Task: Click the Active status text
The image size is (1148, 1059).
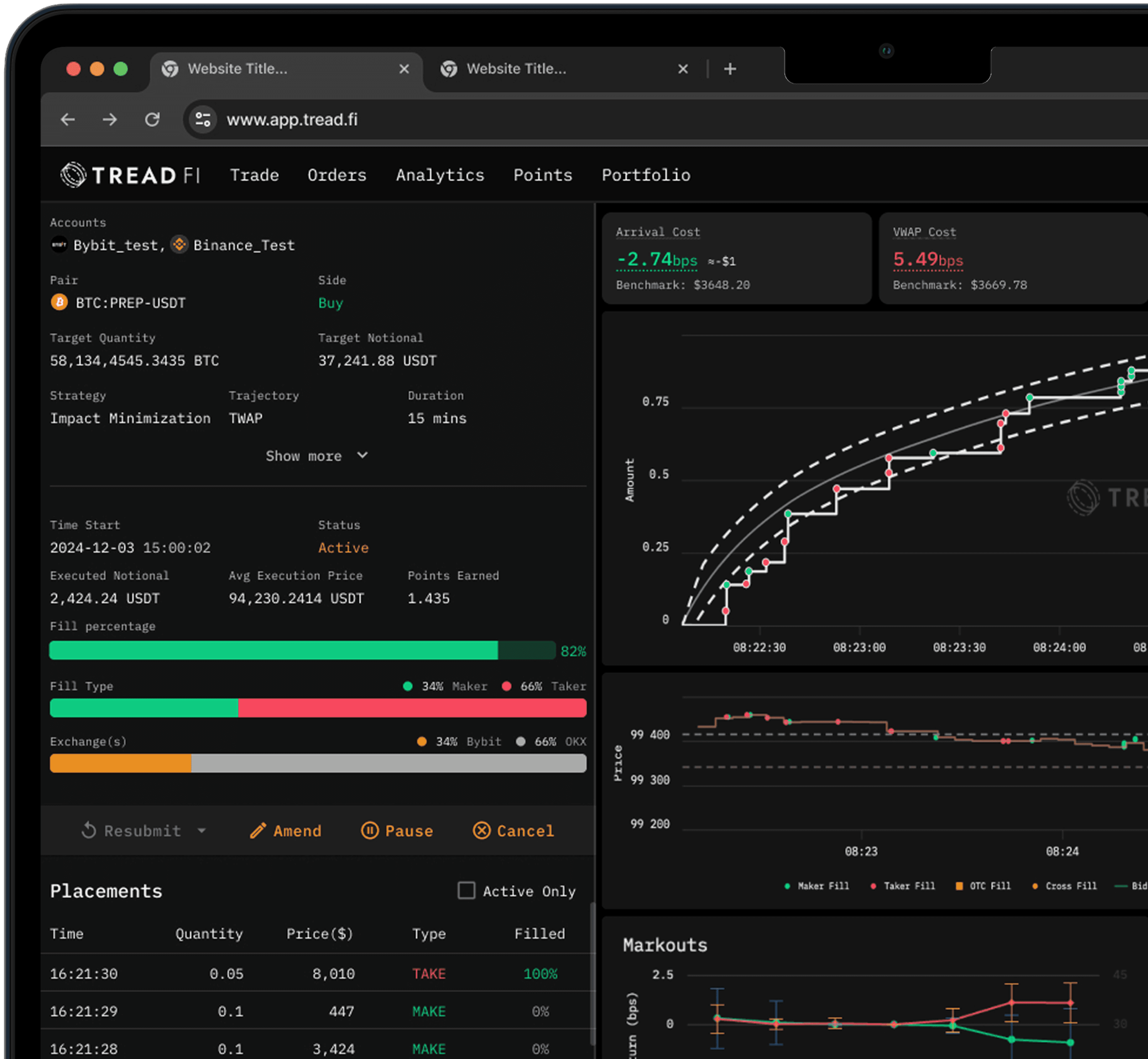Action: pyautogui.click(x=343, y=548)
